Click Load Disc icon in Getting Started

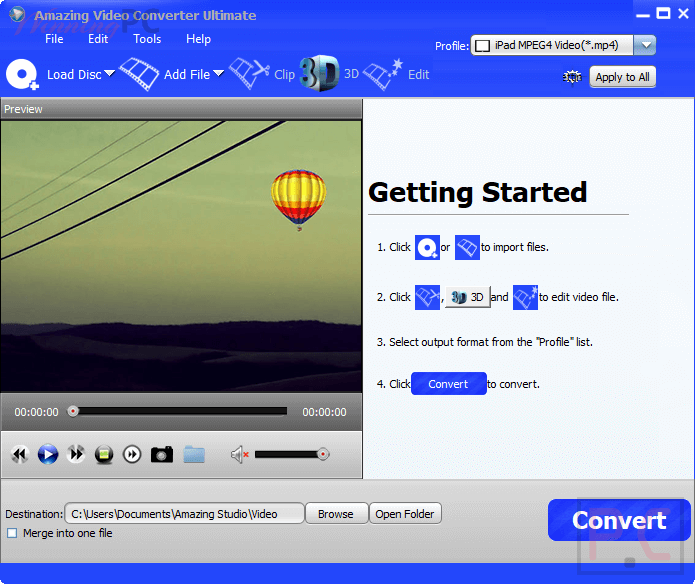pos(427,247)
